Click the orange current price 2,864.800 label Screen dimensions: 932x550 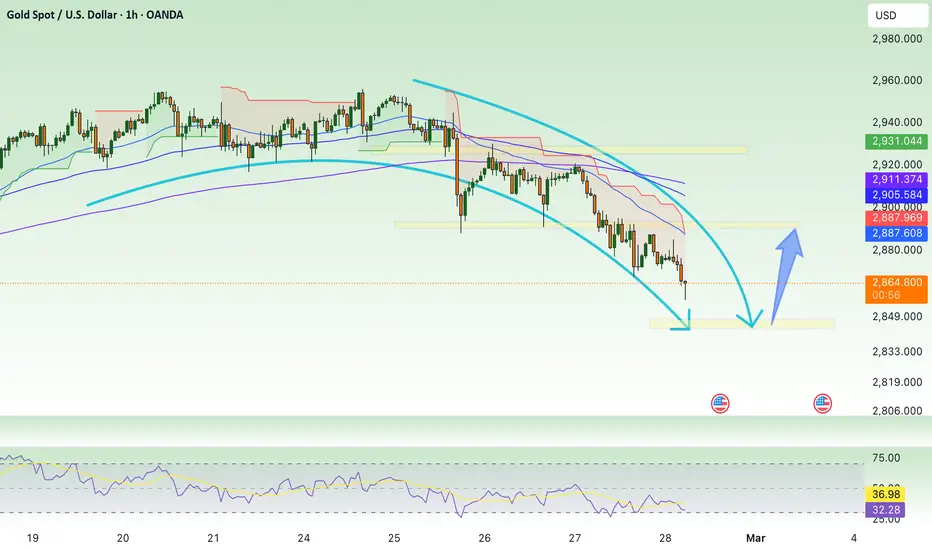click(x=896, y=289)
